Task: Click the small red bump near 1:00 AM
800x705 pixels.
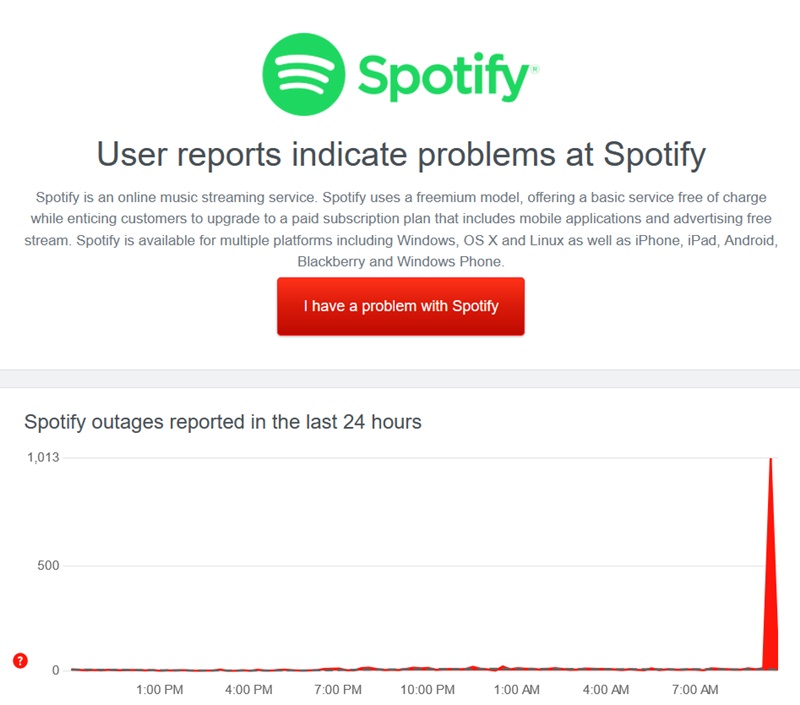Action: click(503, 667)
